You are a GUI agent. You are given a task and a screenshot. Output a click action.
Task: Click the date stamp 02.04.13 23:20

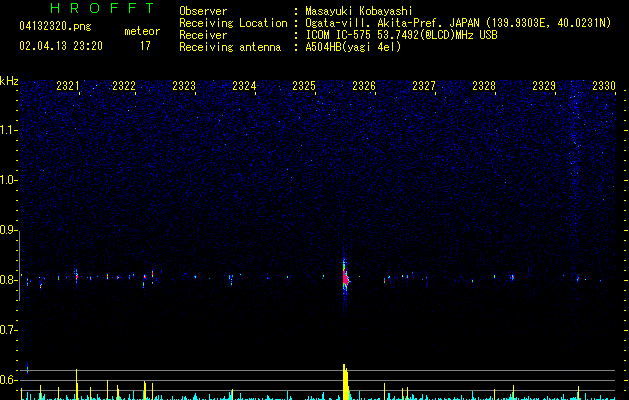(61, 46)
